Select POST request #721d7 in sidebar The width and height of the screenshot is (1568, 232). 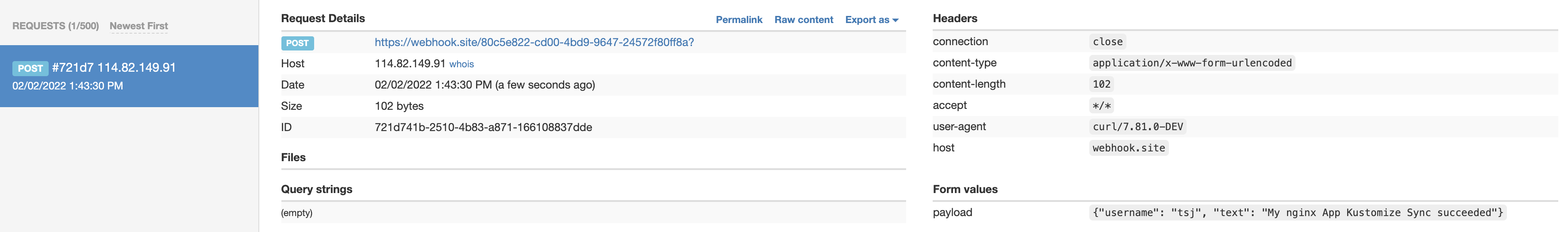click(129, 76)
